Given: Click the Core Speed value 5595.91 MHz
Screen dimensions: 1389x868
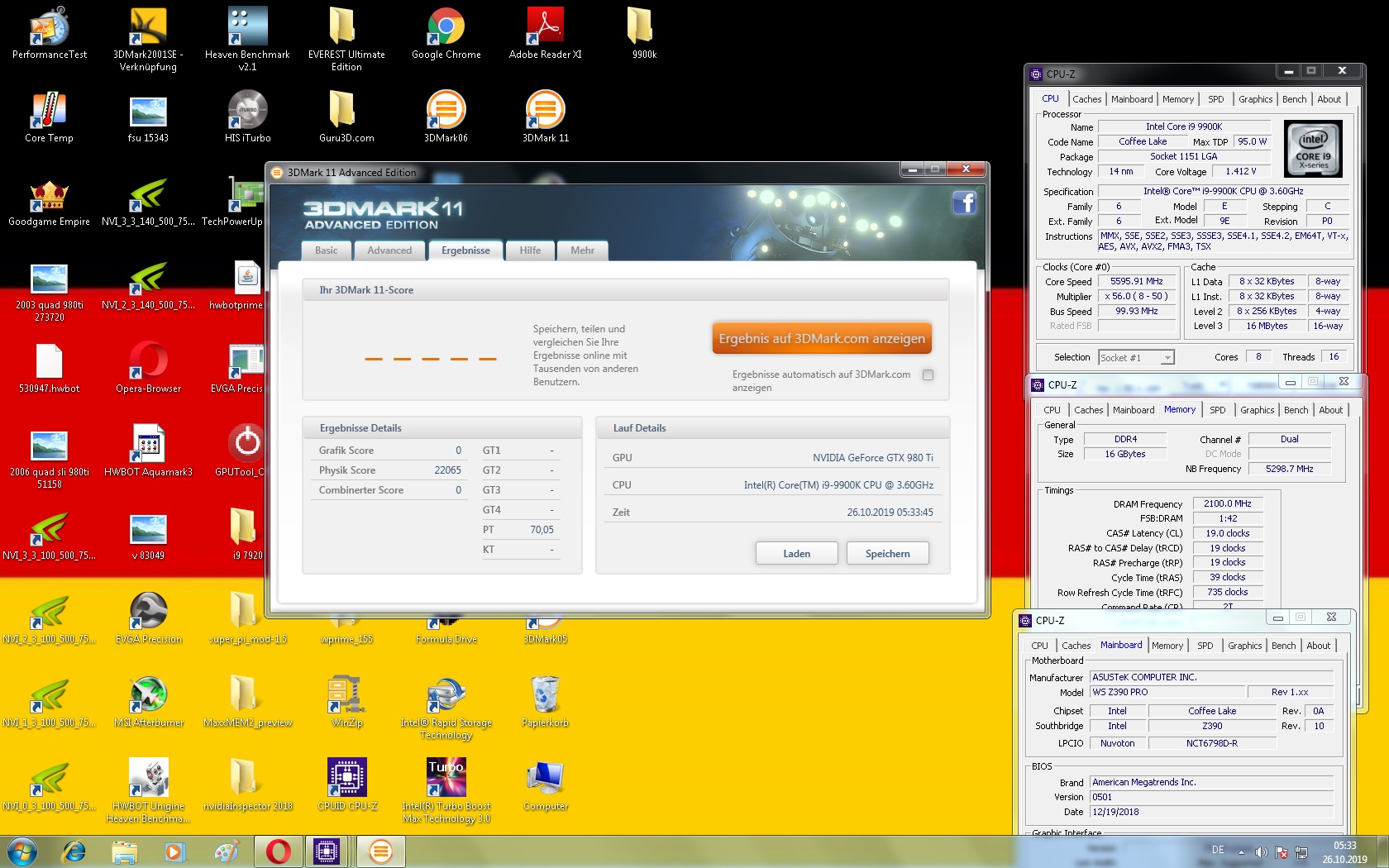Looking at the screenshot, I should pyautogui.click(x=1137, y=282).
